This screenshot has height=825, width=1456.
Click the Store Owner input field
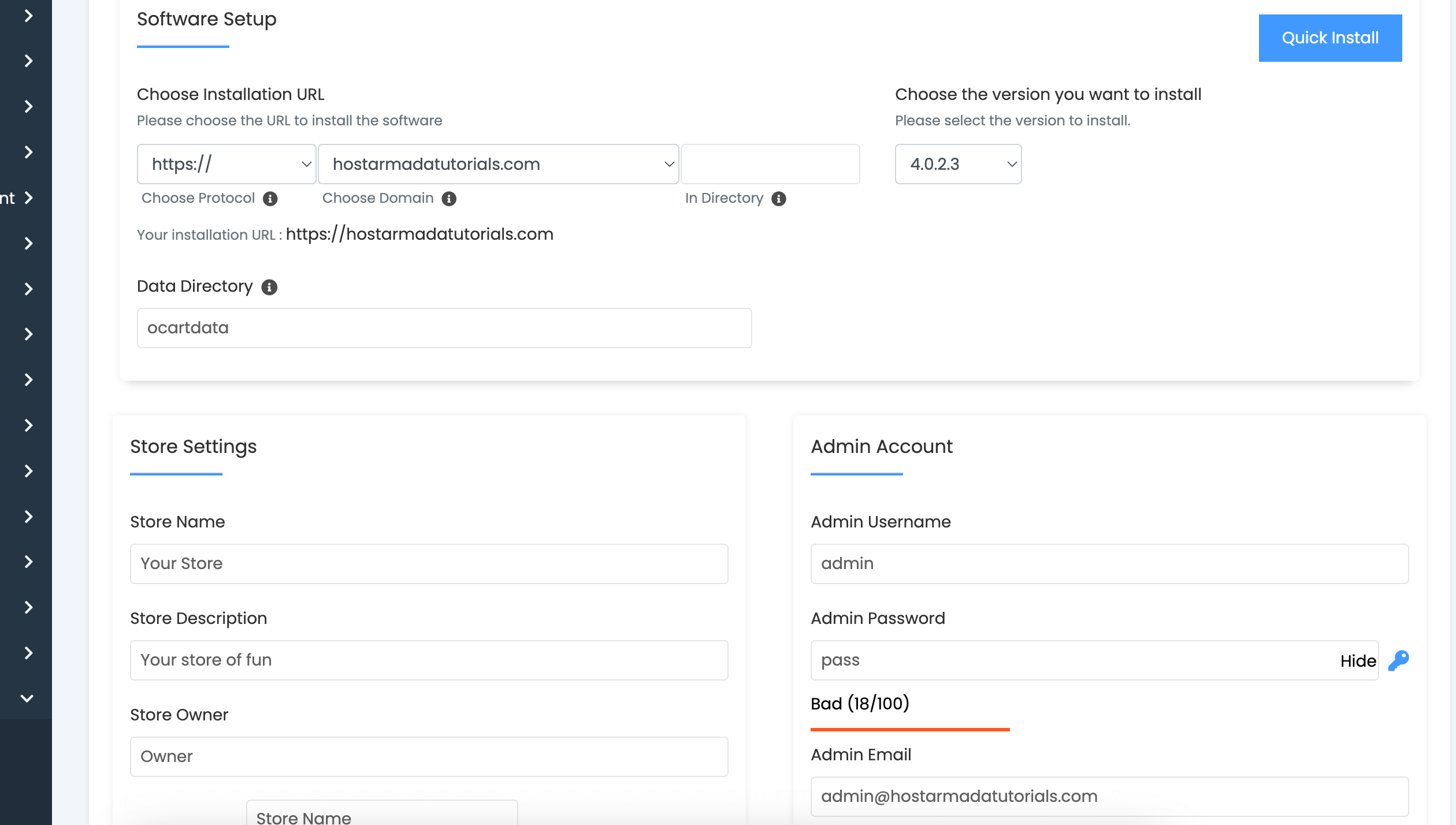(429, 757)
